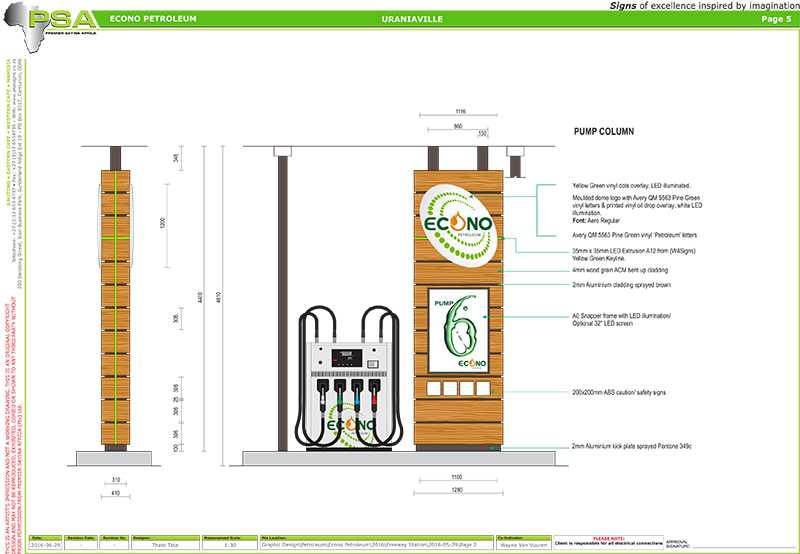Screen dimensions: 800x554
Task: Select '200x200mm ABS caution/ safety signs' note
Action: [619, 392]
